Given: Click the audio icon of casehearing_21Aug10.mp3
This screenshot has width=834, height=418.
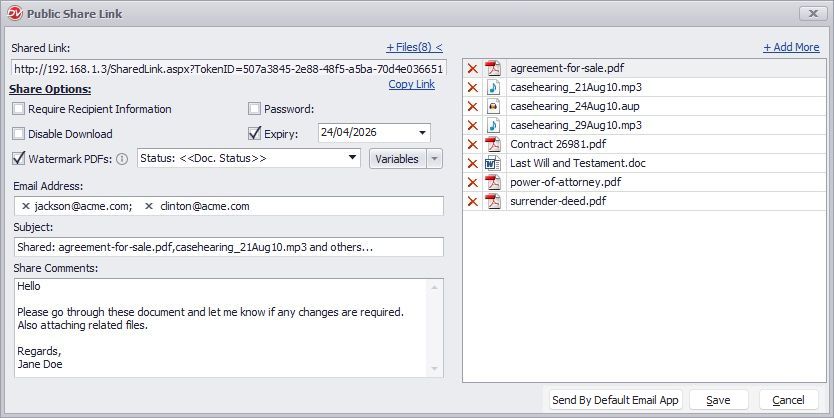Looking at the screenshot, I should (494, 88).
